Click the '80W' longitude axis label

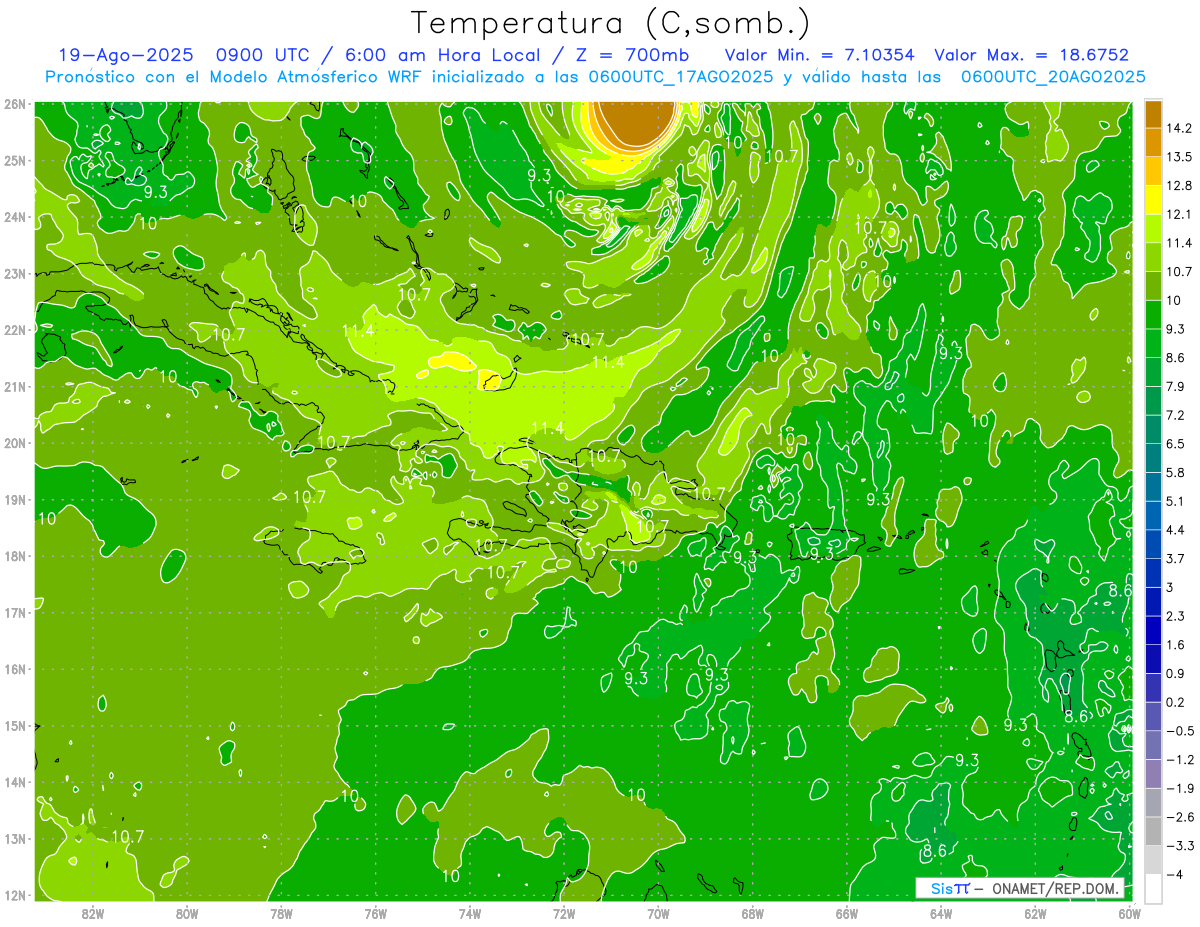point(186,913)
